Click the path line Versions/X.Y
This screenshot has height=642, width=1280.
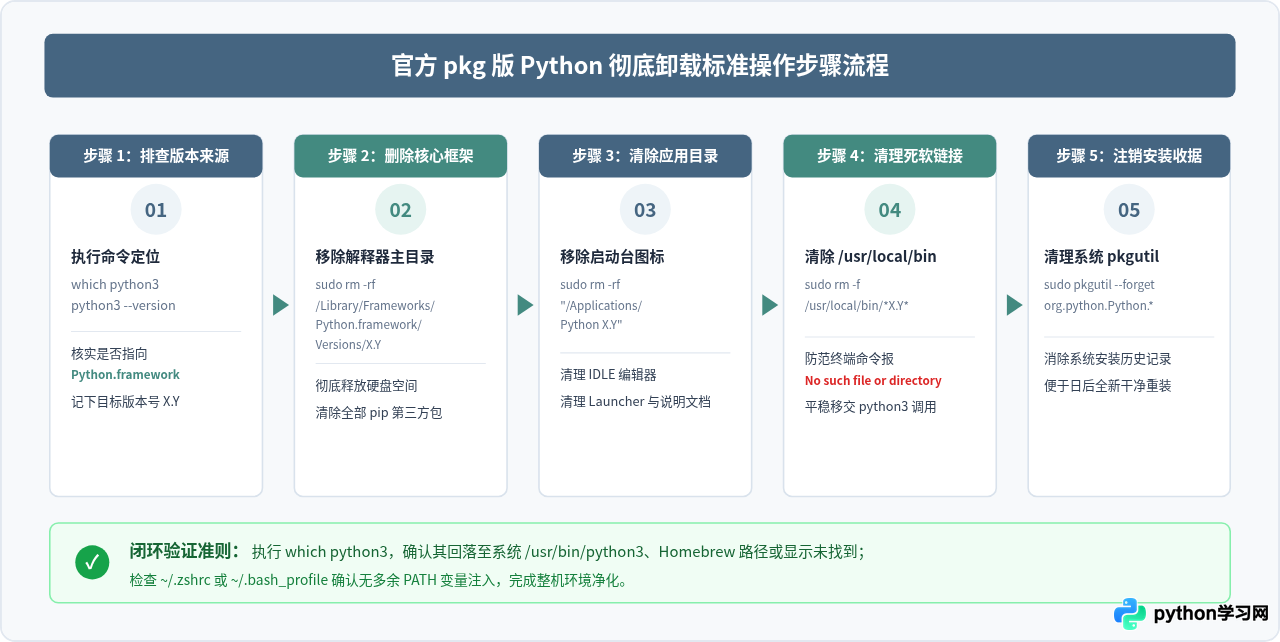348,345
